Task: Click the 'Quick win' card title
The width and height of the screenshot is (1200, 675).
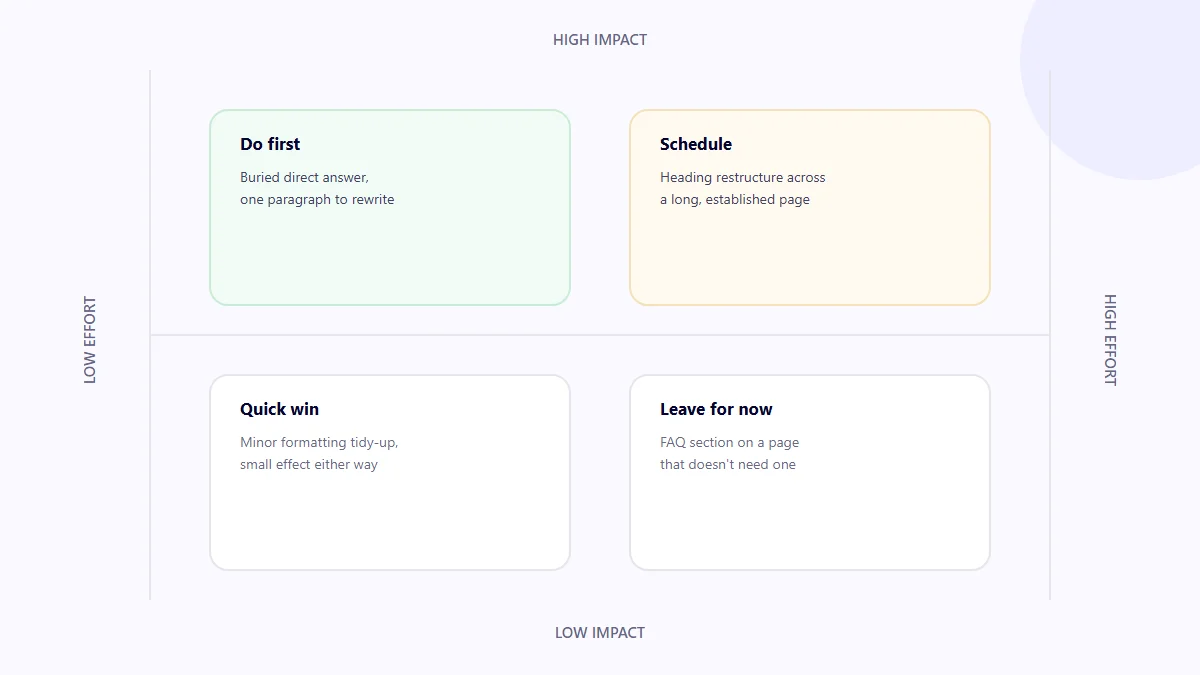Action: 280,409
